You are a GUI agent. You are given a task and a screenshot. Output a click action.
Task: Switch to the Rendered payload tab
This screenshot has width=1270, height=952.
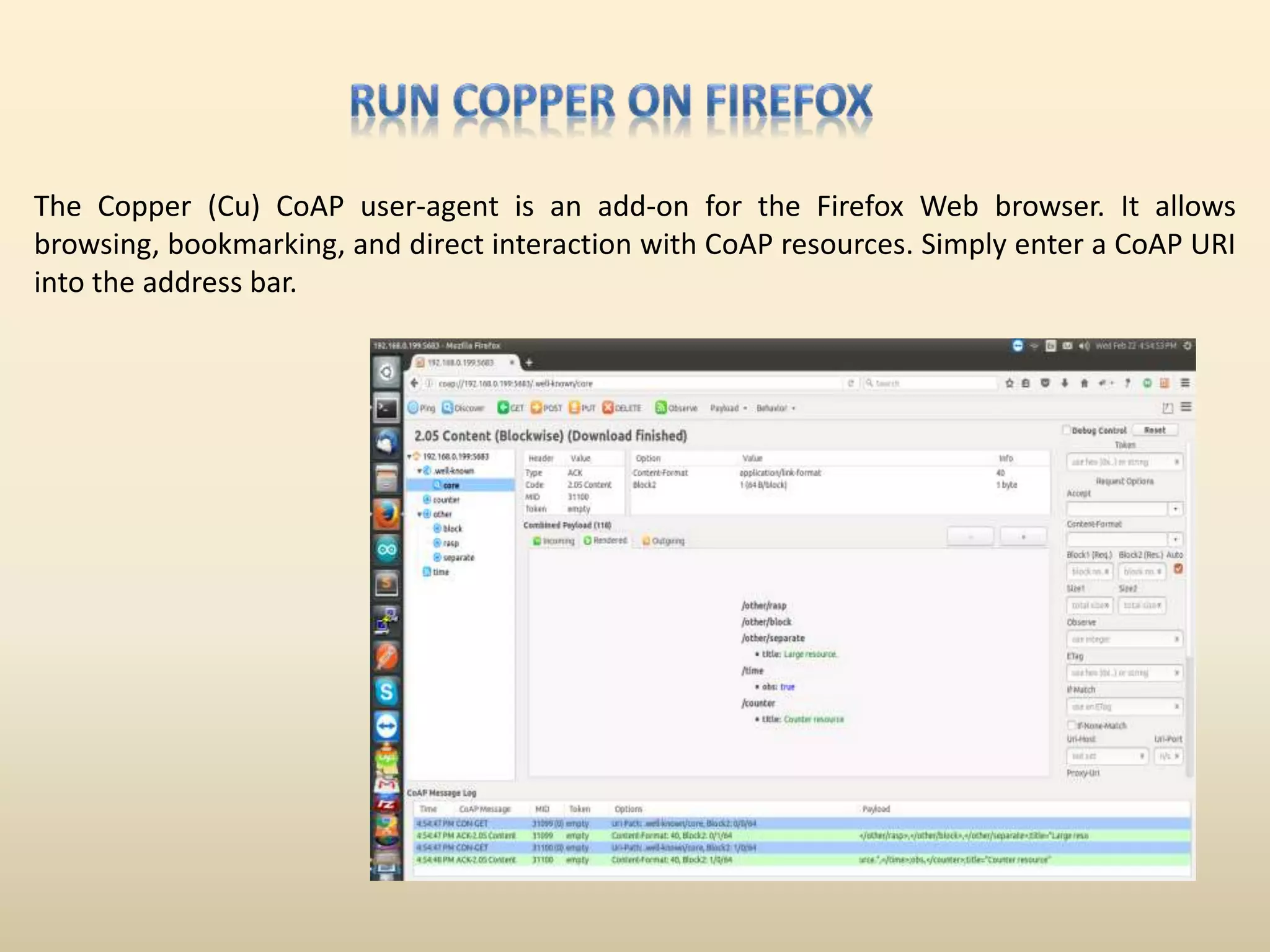click(x=605, y=540)
